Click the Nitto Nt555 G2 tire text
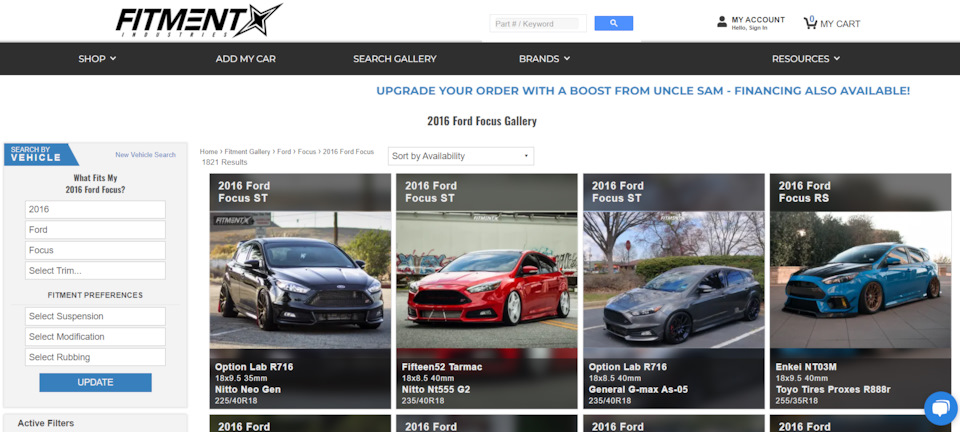This screenshot has height=432, width=960. [436, 389]
